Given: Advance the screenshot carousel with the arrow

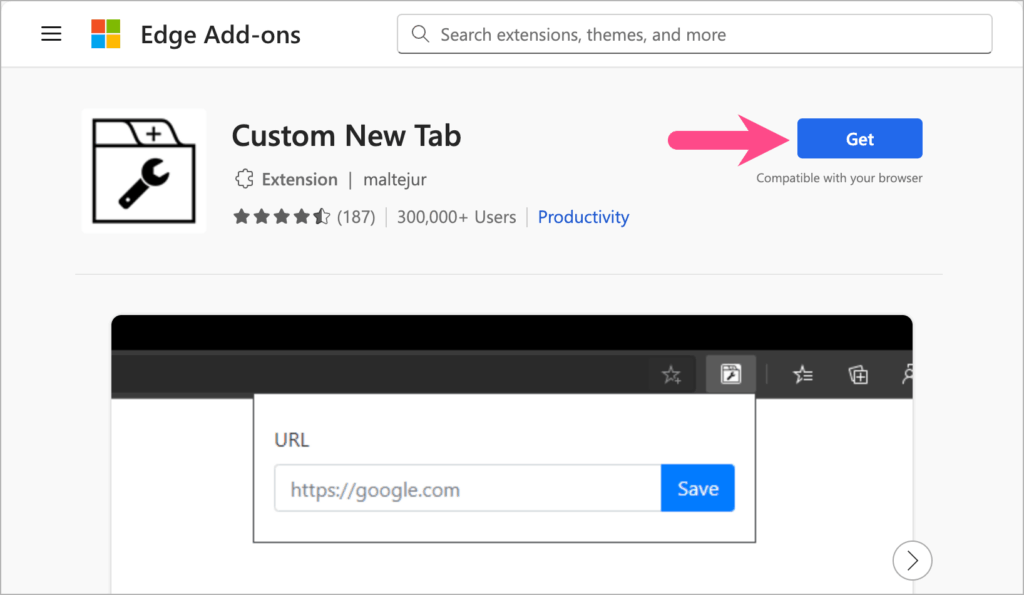Looking at the screenshot, I should pyautogui.click(x=912, y=560).
